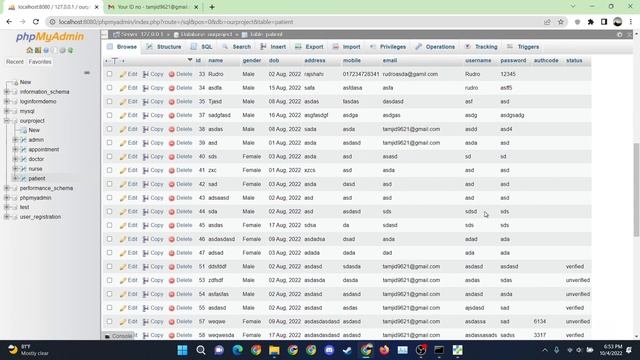Image resolution: width=640 pixels, height=360 pixels.
Task: Open the SQL tab
Action: pos(202,47)
